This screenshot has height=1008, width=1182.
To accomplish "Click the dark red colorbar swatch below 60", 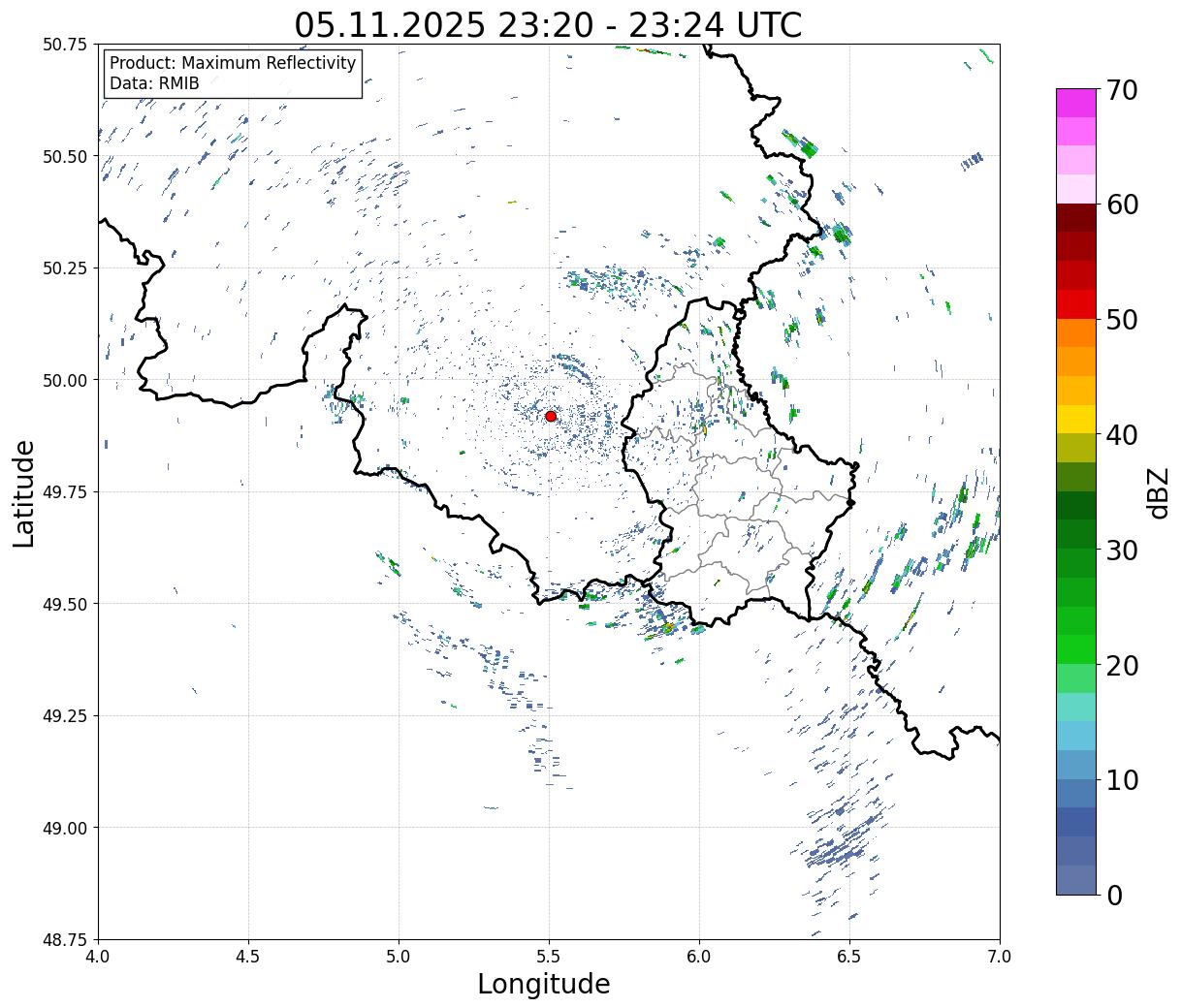I will (1076, 218).
